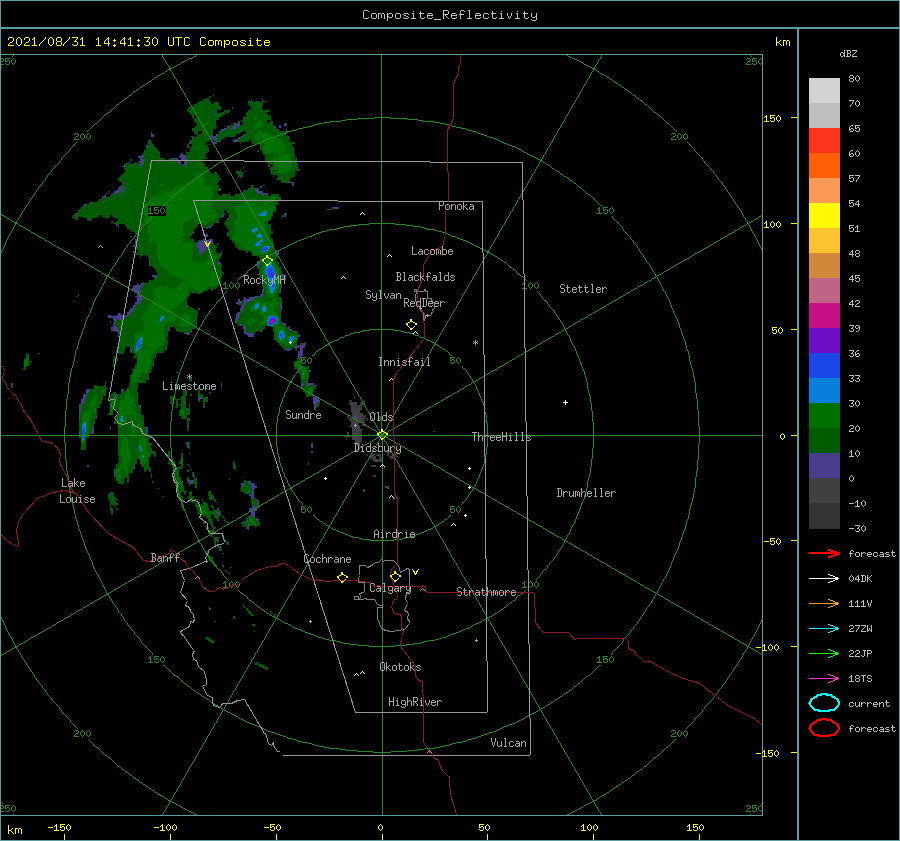This screenshot has width=900, height=841.
Task: Click the Banff label
Action: 165,558
